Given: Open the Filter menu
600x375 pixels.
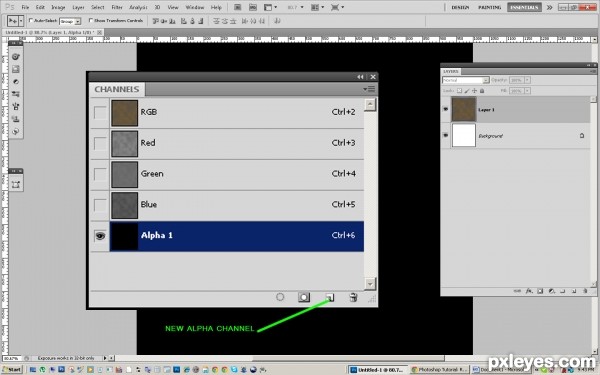Looking at the screenshot, I should click(x=117, y=7).
